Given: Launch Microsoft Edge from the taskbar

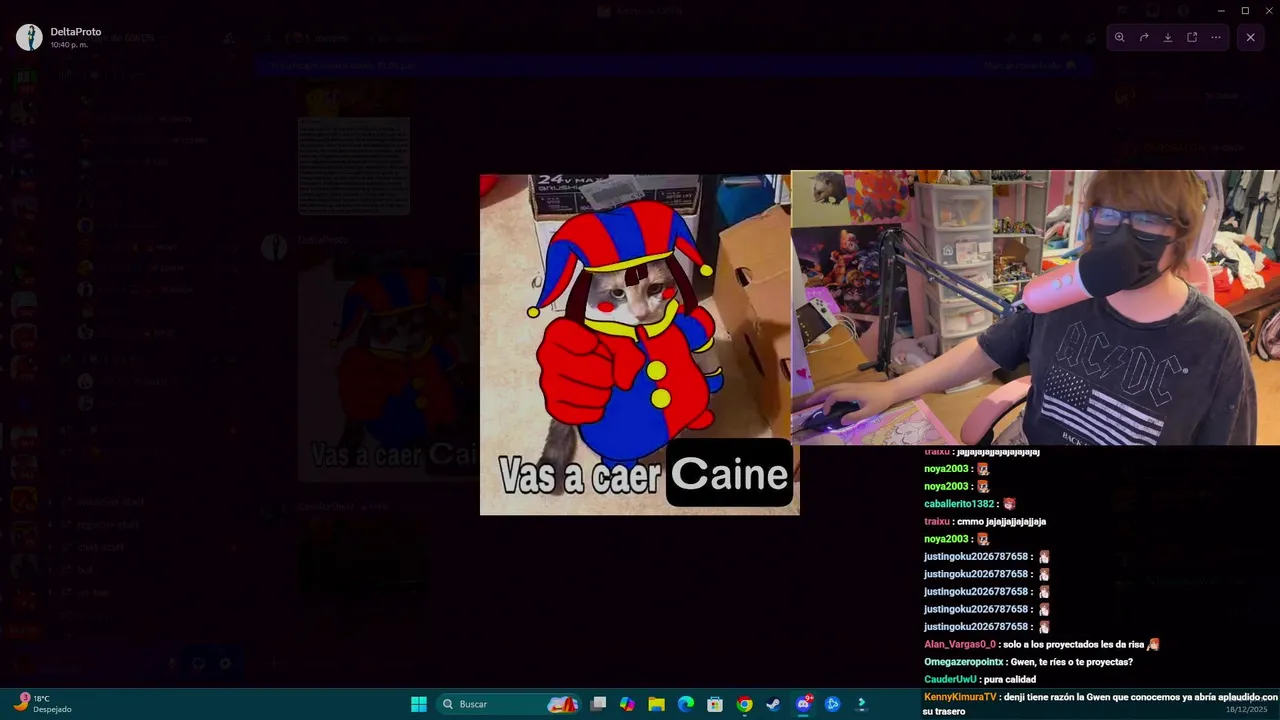Looking at the screenshot, I should (686, 704).
